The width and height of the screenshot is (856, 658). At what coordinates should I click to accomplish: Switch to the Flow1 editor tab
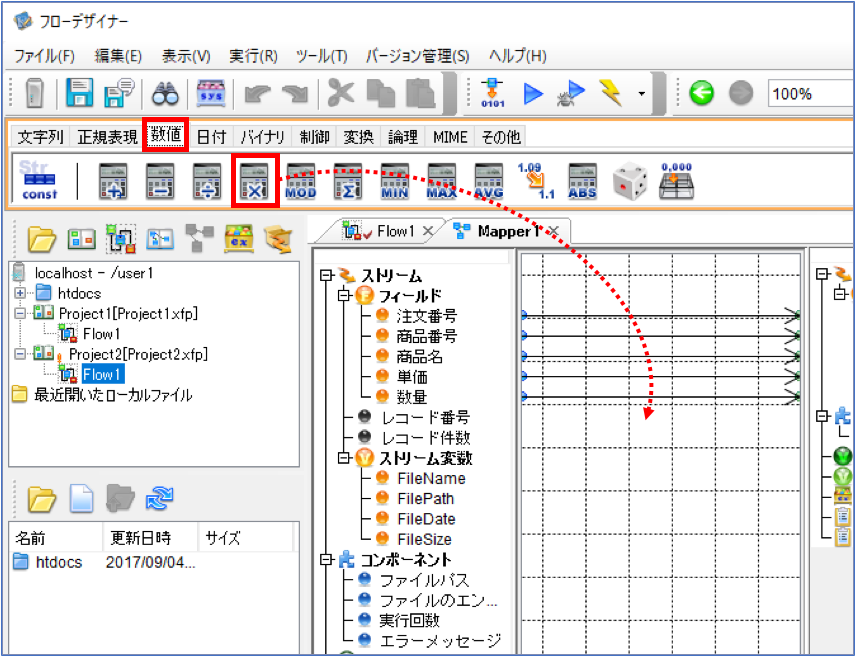(x=387, y=232)
